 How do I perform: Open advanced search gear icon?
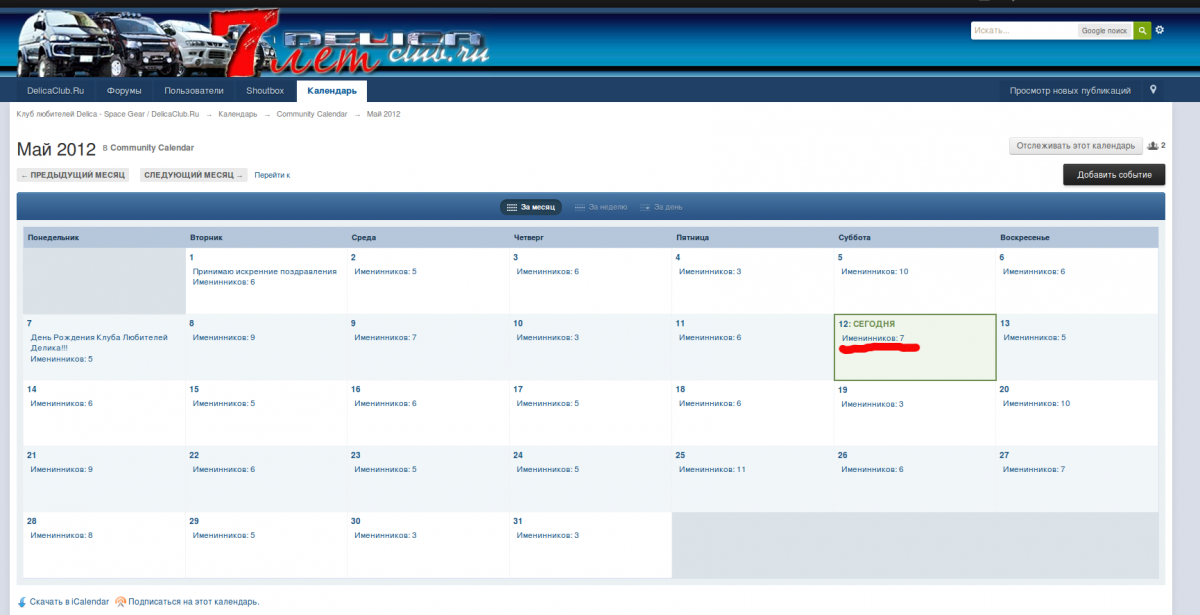click(1160, 31)
